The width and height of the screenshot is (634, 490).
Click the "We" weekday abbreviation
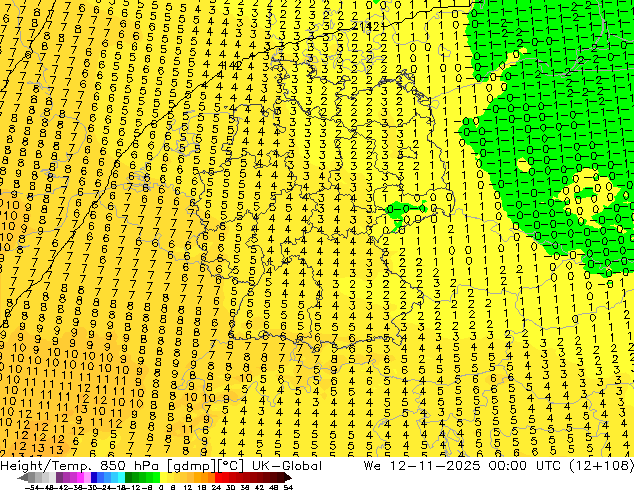[x=372, y=465]
